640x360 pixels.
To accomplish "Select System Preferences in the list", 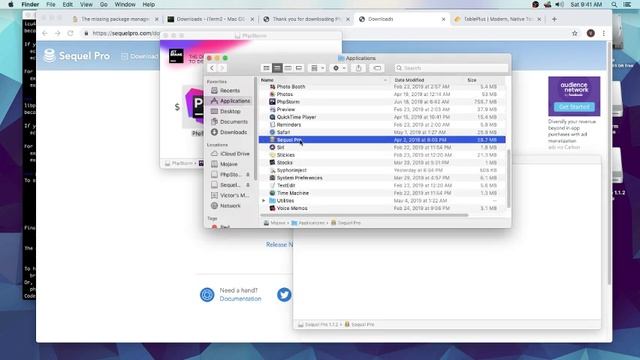I will point(382,178).
